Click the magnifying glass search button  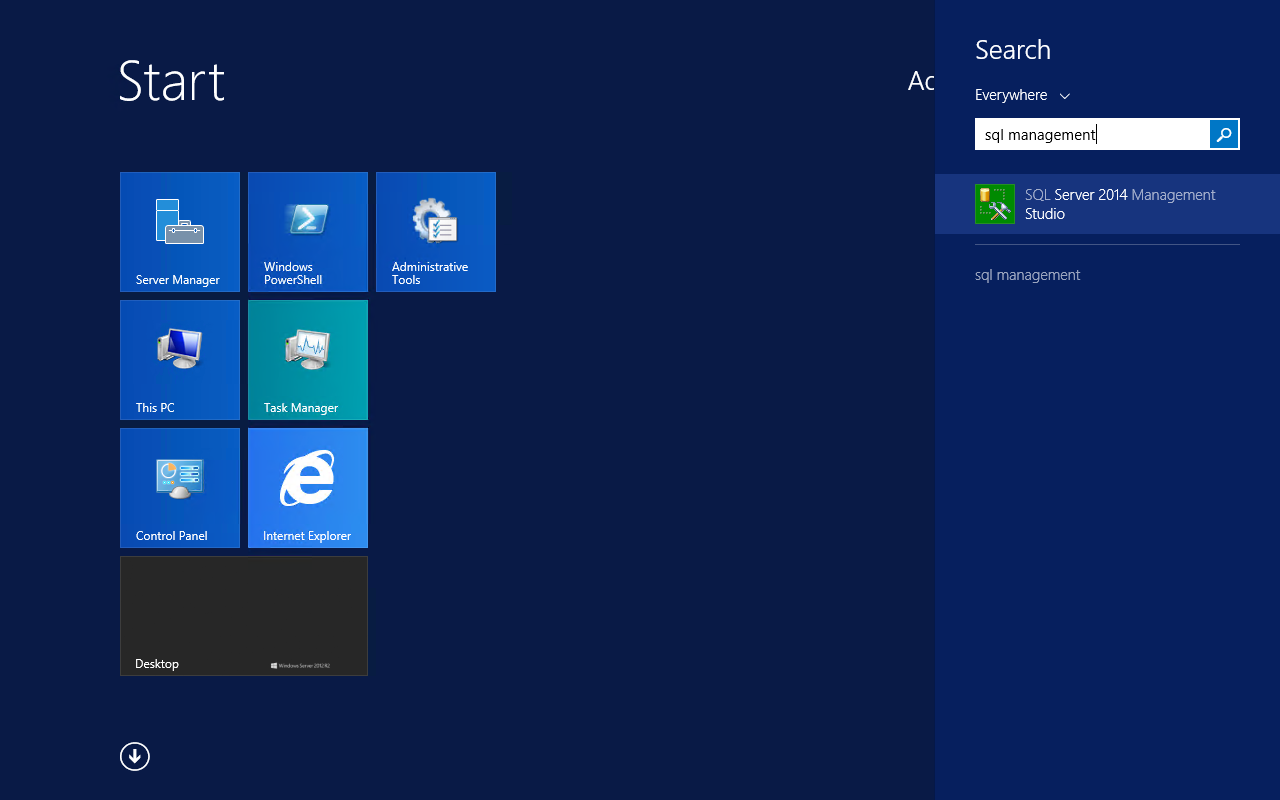1223,133
